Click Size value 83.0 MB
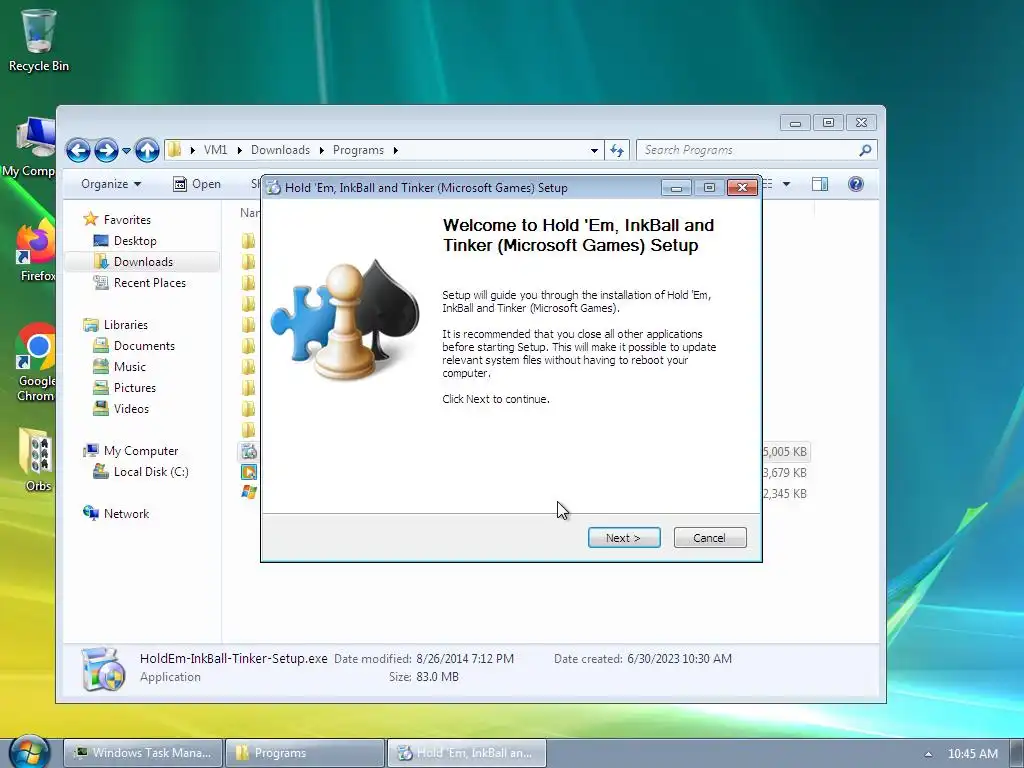Viewport: 1024px width, 768px height. coord(438,677)
